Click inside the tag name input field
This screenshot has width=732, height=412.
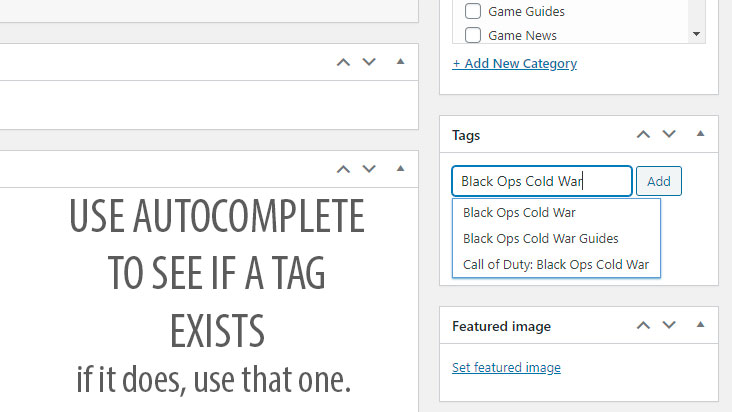pos(541,181)
